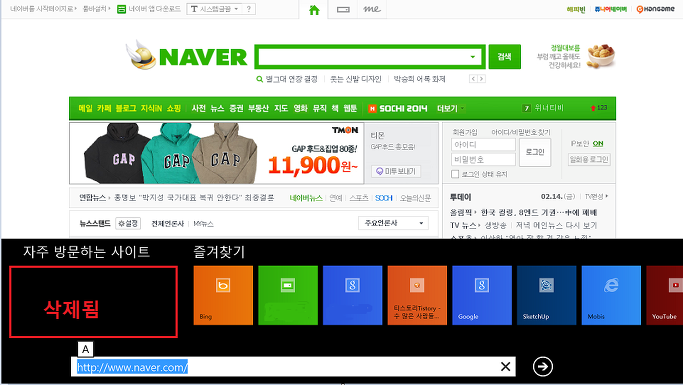Open 뉴스스탠드 설정 gear button
Viewport: 683px width, 385px height.
[128, 223]
